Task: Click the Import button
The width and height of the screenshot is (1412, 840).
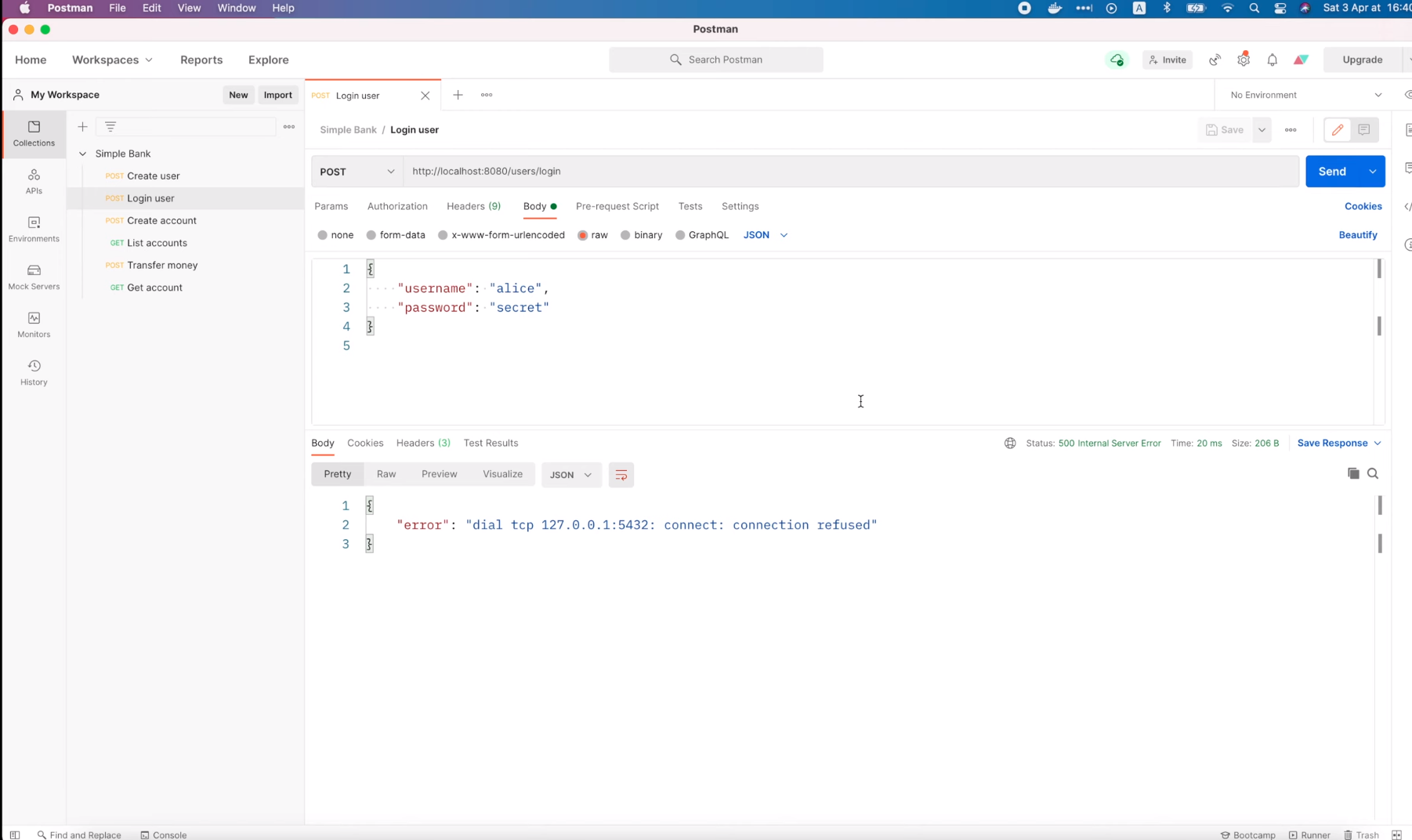Action: tap(278, 95)
